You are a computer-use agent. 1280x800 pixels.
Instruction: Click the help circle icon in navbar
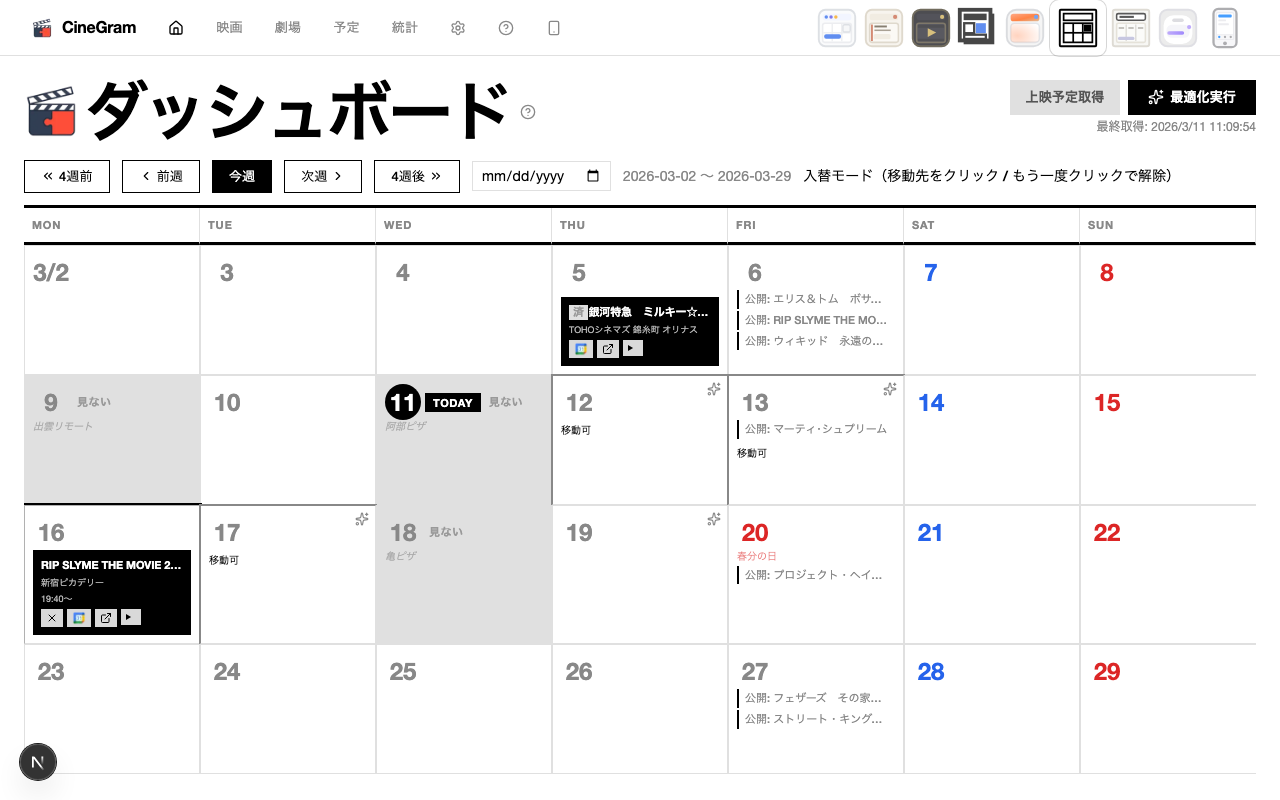506,28
